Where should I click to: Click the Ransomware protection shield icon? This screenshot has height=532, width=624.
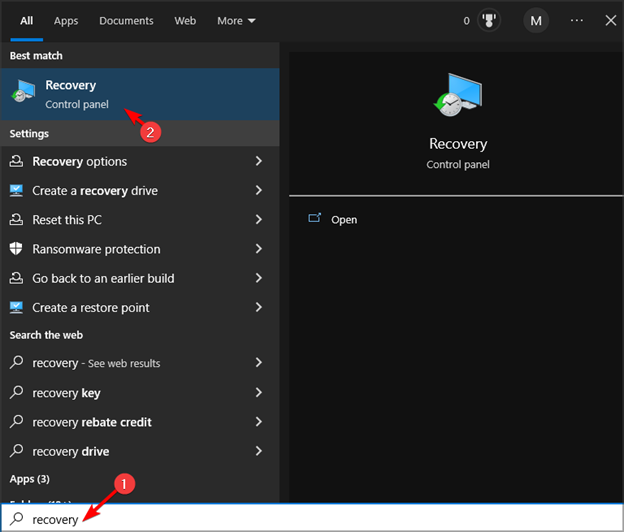(17, 249)
